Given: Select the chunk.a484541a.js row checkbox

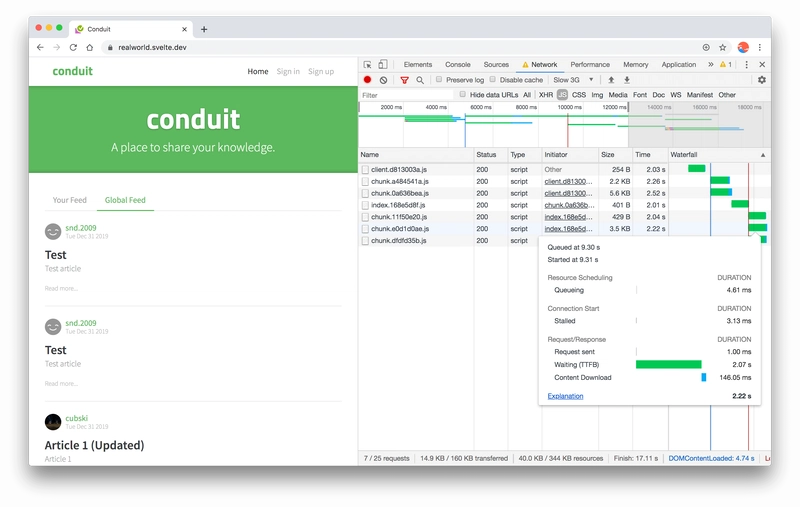Looking at the screenshot, I should coord(365,182).
